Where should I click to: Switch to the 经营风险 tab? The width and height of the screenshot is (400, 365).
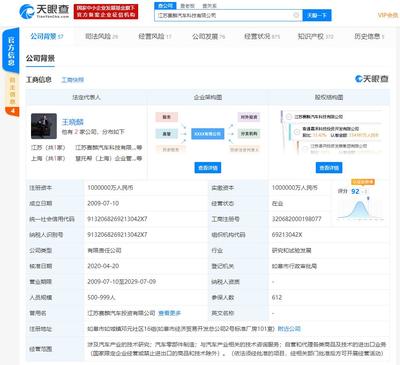(x=155, y=36)
